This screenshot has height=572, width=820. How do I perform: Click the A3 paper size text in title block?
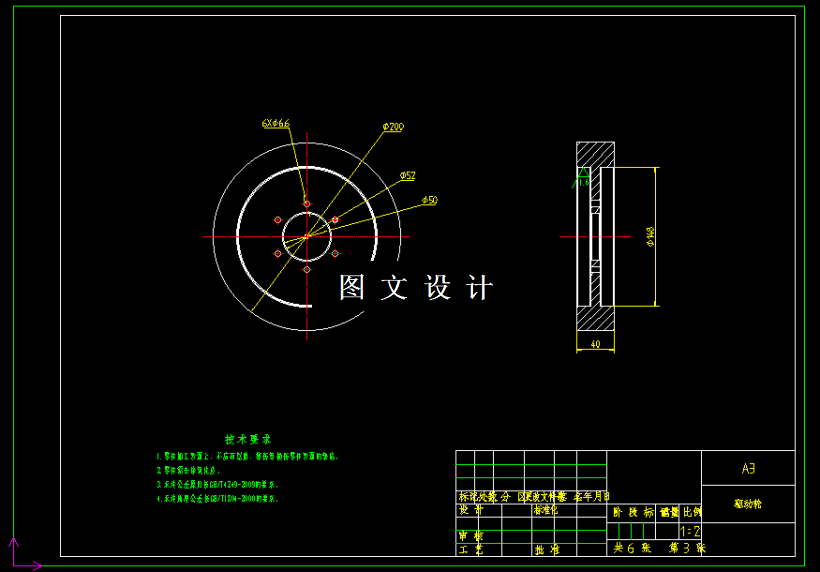point(748,468)
